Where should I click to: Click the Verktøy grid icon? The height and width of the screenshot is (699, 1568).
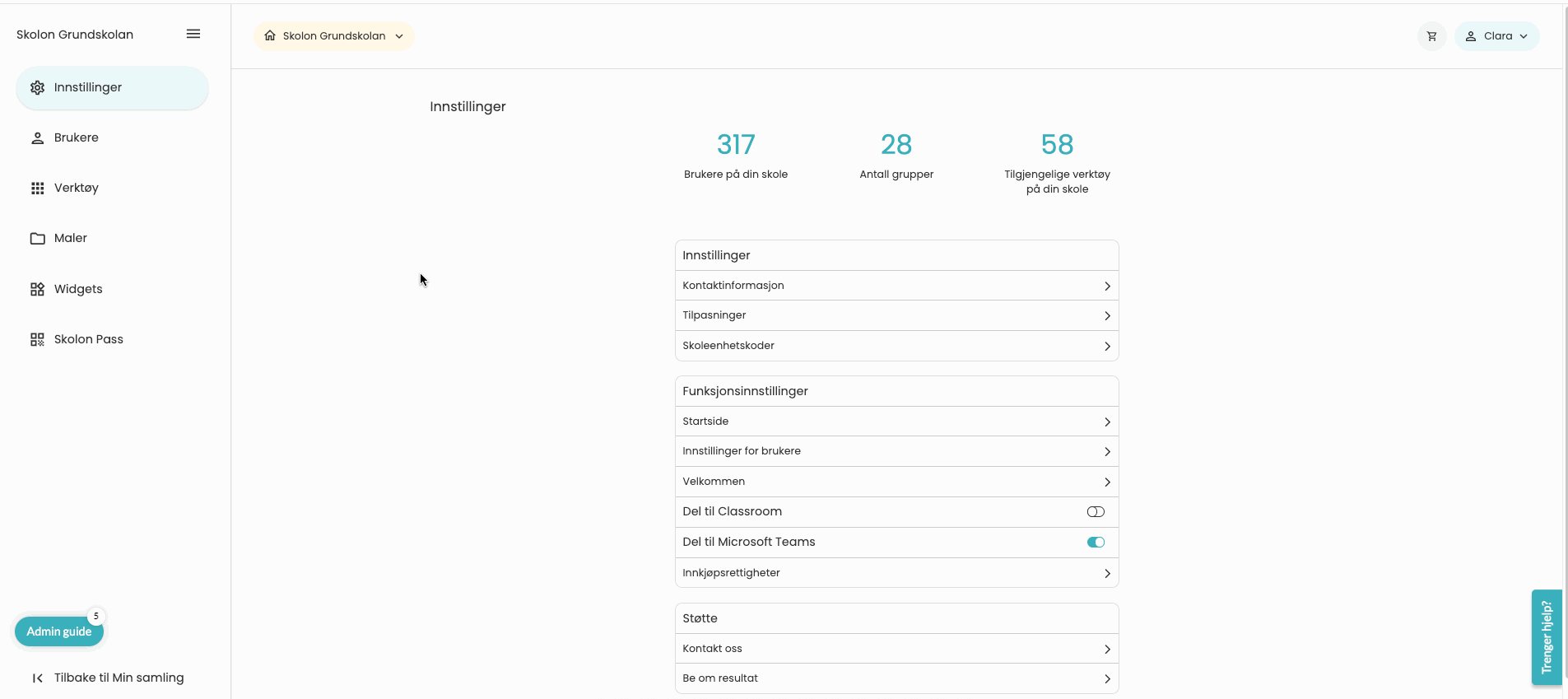coord(37,189)
